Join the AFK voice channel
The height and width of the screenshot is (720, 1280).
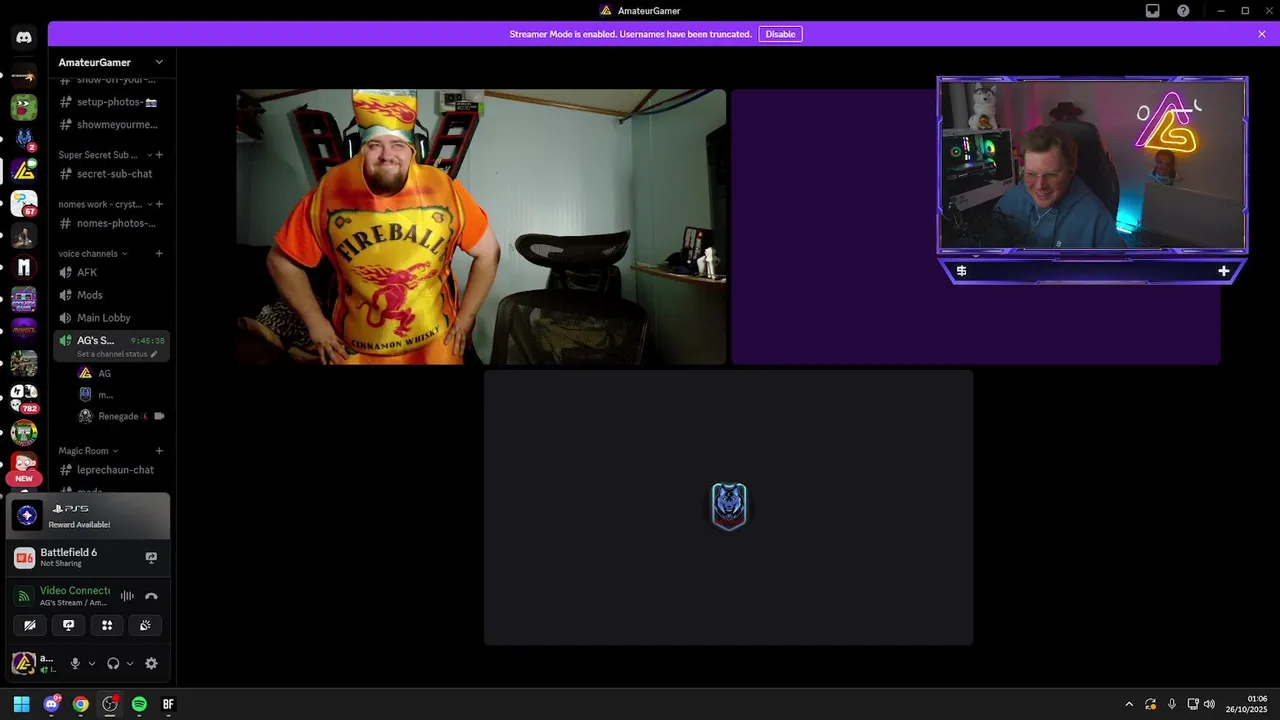pyautogui.click(x=111, y=272)
